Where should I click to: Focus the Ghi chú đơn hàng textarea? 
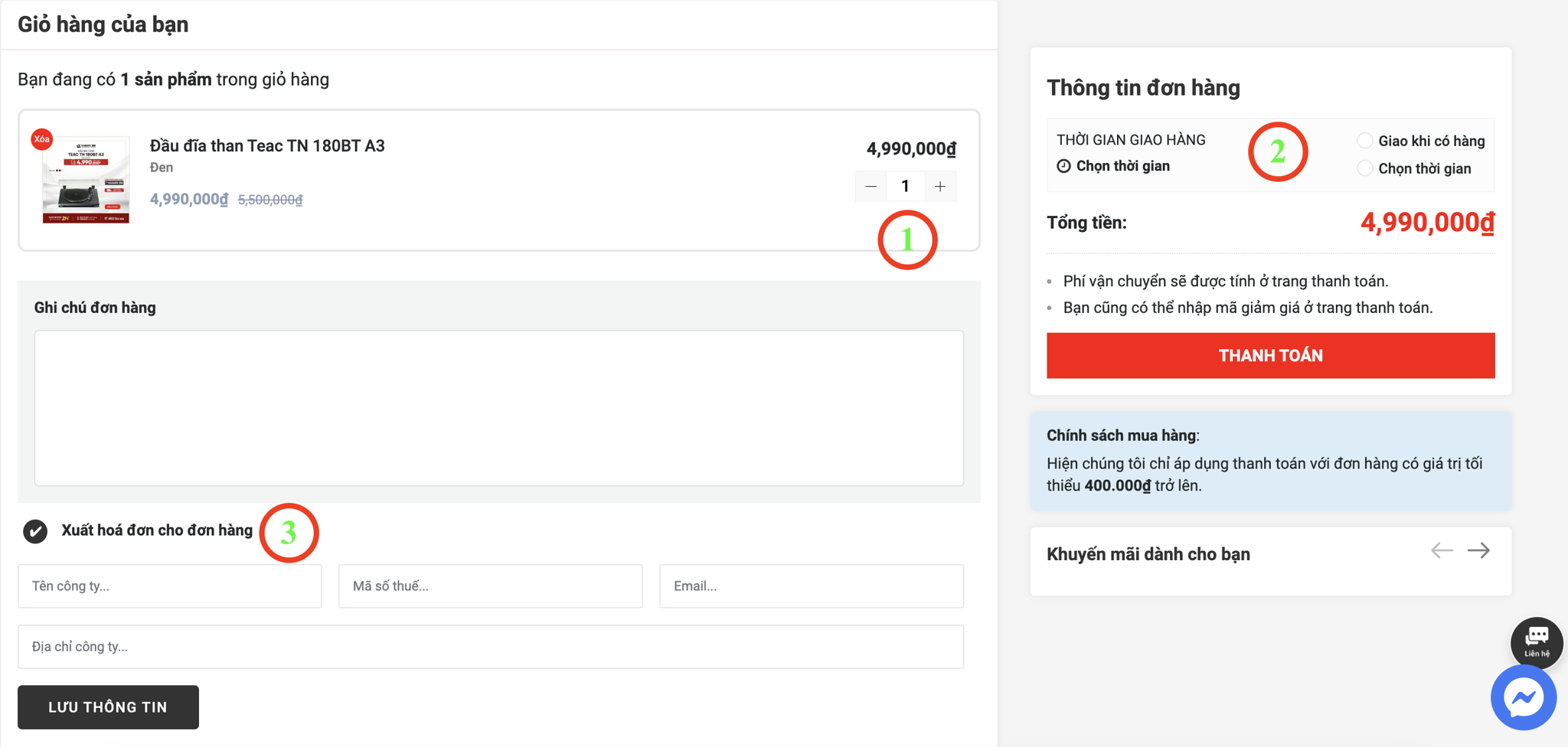[x=498, y=408]
